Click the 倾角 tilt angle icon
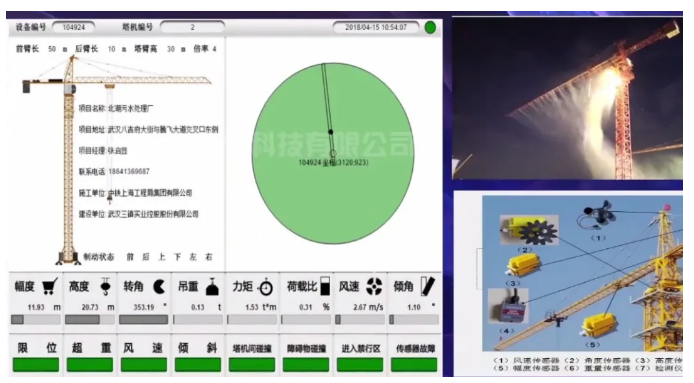This screenshot has width=694, height=383. pos(428,286)
